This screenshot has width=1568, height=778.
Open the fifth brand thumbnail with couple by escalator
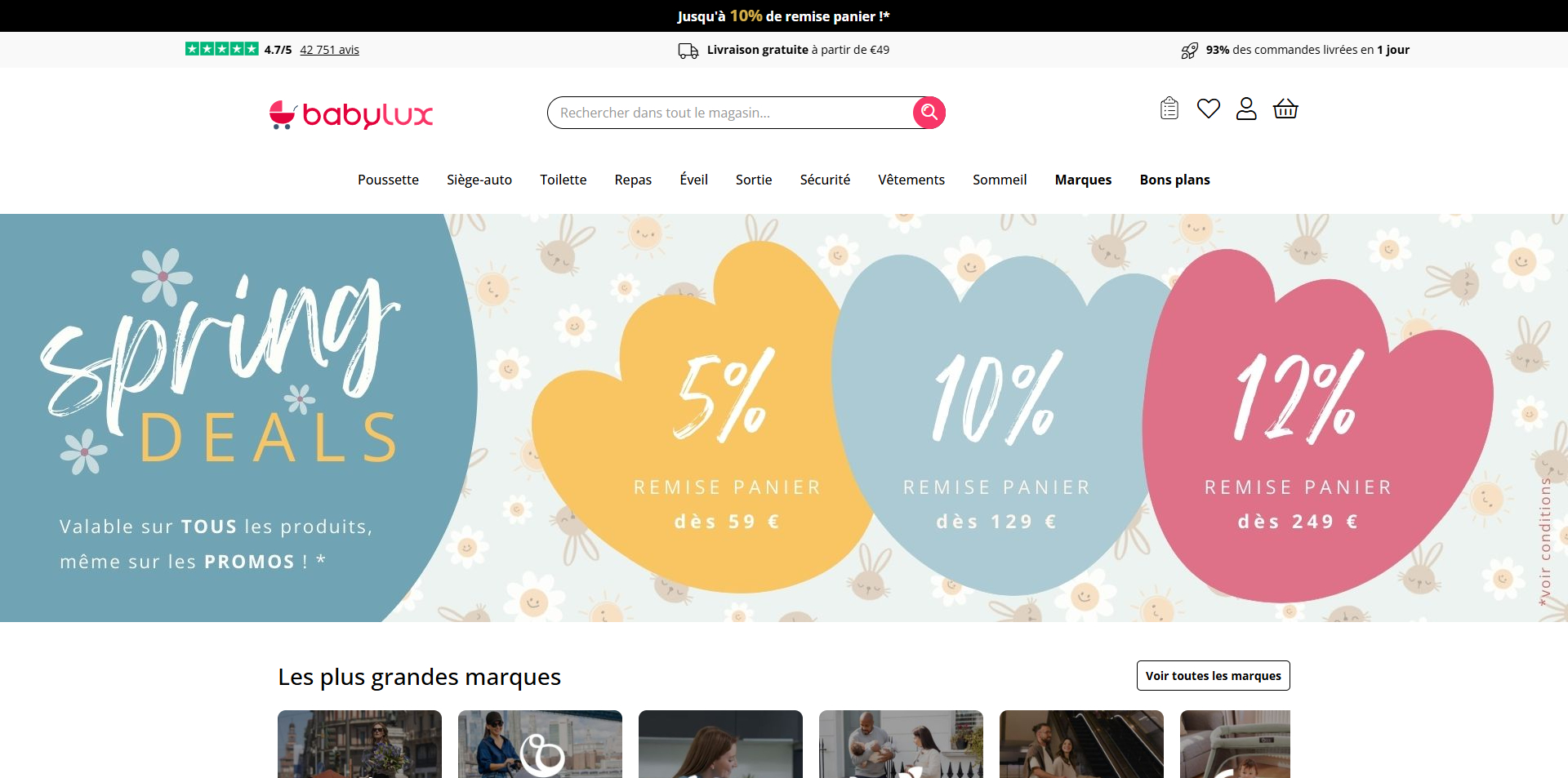tap(1081, 744)
